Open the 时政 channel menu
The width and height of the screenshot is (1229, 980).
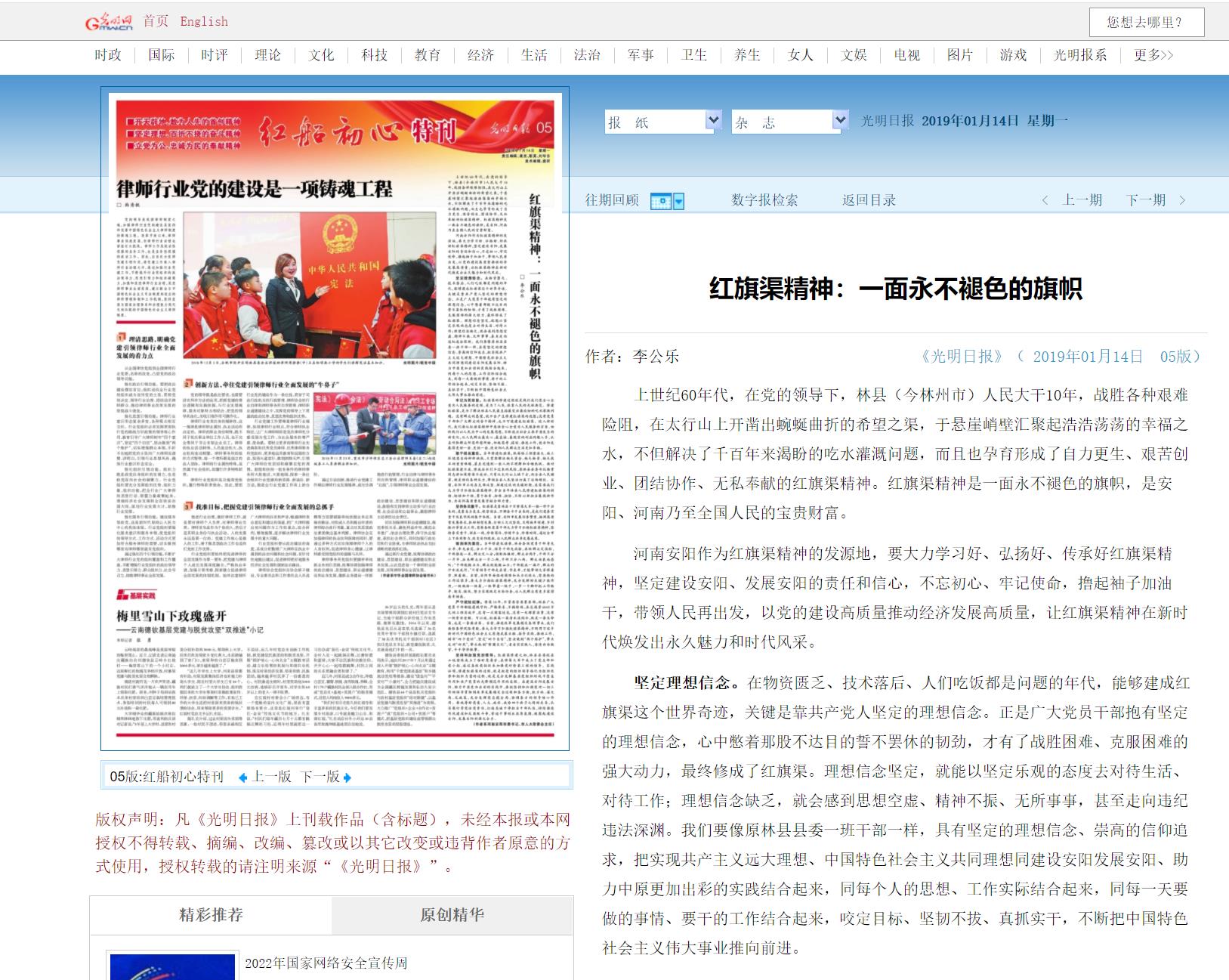click(106, 55)
